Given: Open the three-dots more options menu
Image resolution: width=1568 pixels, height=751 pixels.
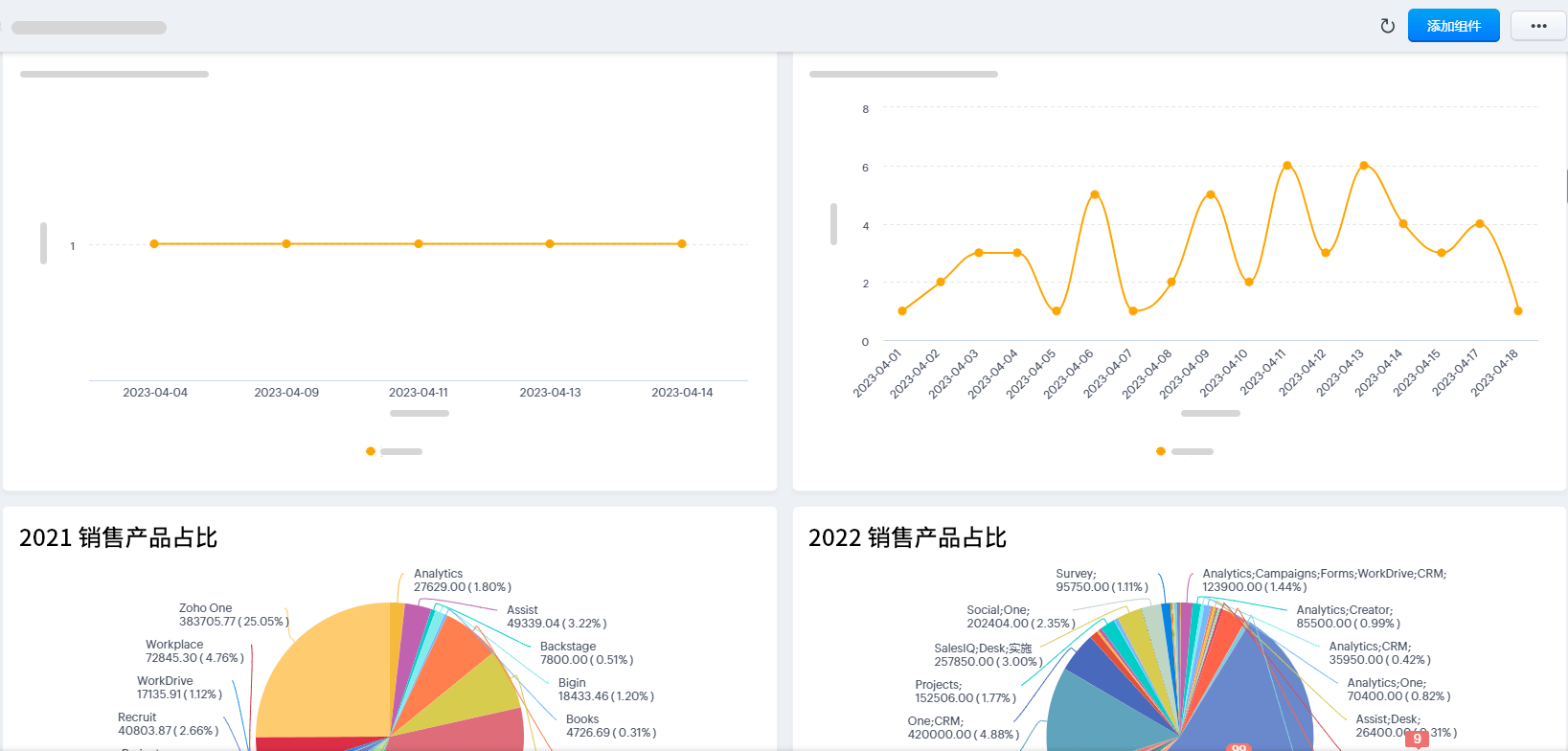Looking at the screenshot, I should coord(1538,26).
